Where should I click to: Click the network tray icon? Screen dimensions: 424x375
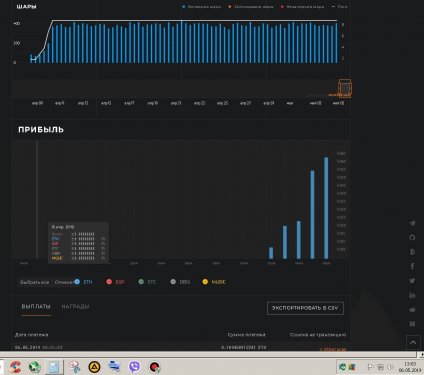[x=380, y=367]
